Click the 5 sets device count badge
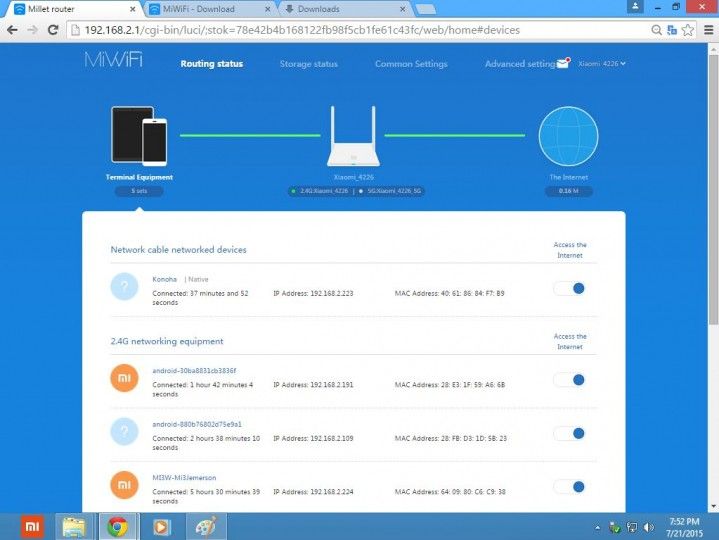The image size is (719, 540). (139, 191)
